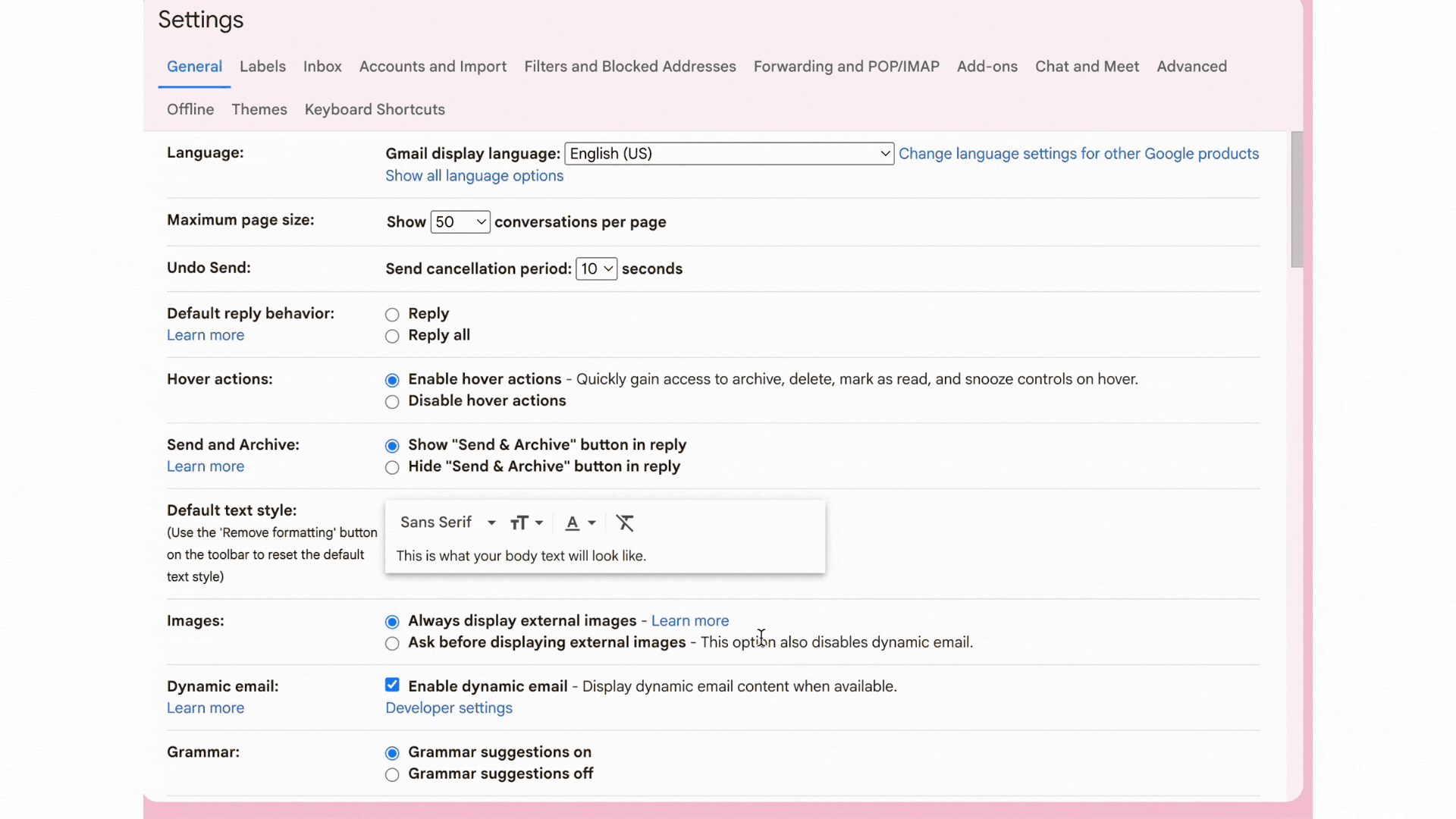Select Hide "Send & Archive" button option
Image resolution: width=1456 pixels, height=819 pixels.
pyautogui.click(x=392, y=468)
